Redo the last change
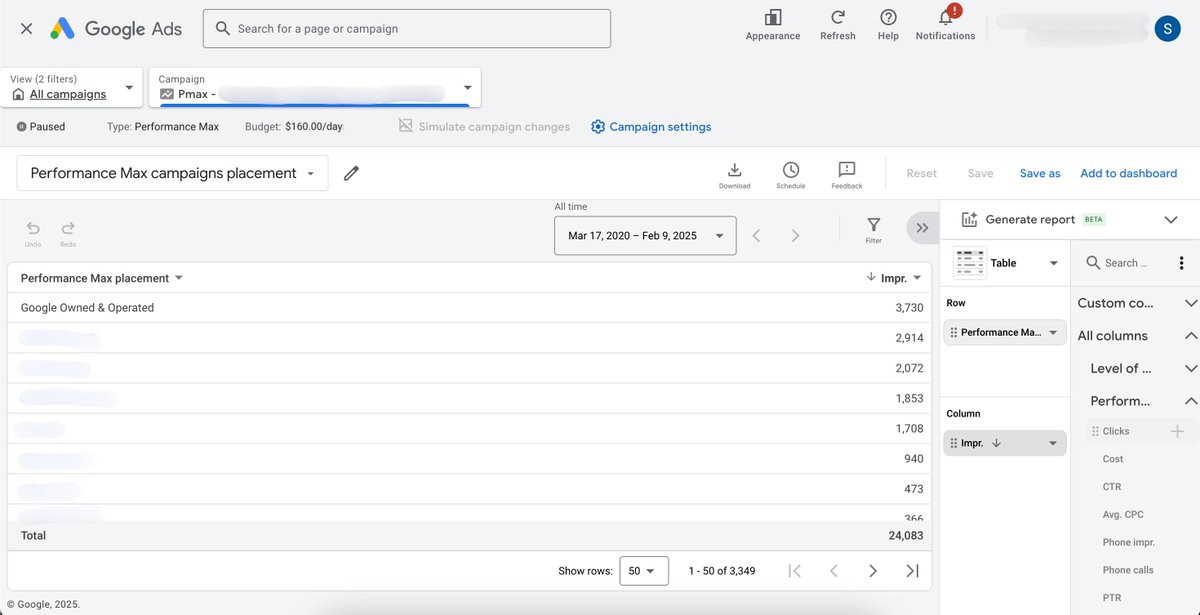Screen dimensions: 1200x615 [x=68, y=233]
